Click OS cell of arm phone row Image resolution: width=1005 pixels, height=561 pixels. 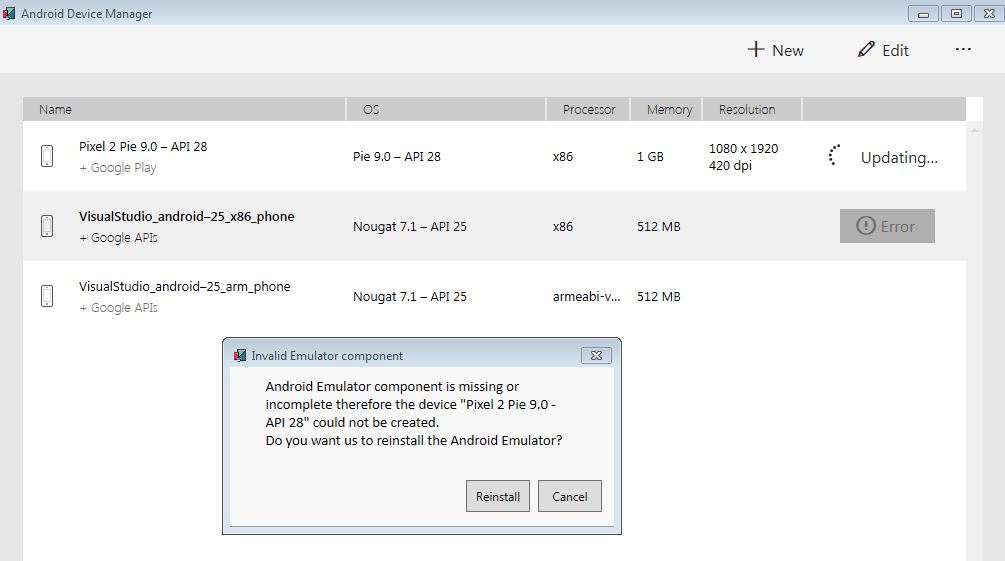410,296
